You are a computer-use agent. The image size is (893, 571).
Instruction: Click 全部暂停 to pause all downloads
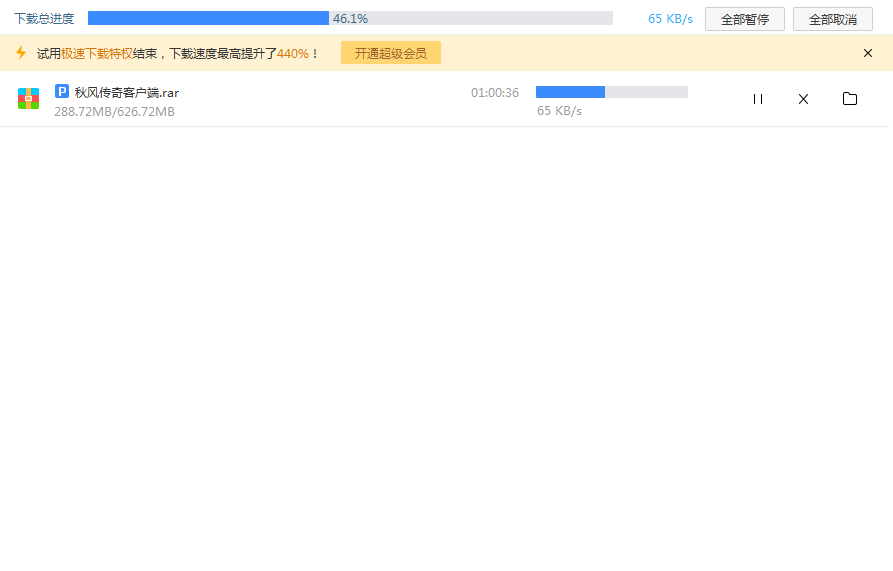(x=744, y=19)
